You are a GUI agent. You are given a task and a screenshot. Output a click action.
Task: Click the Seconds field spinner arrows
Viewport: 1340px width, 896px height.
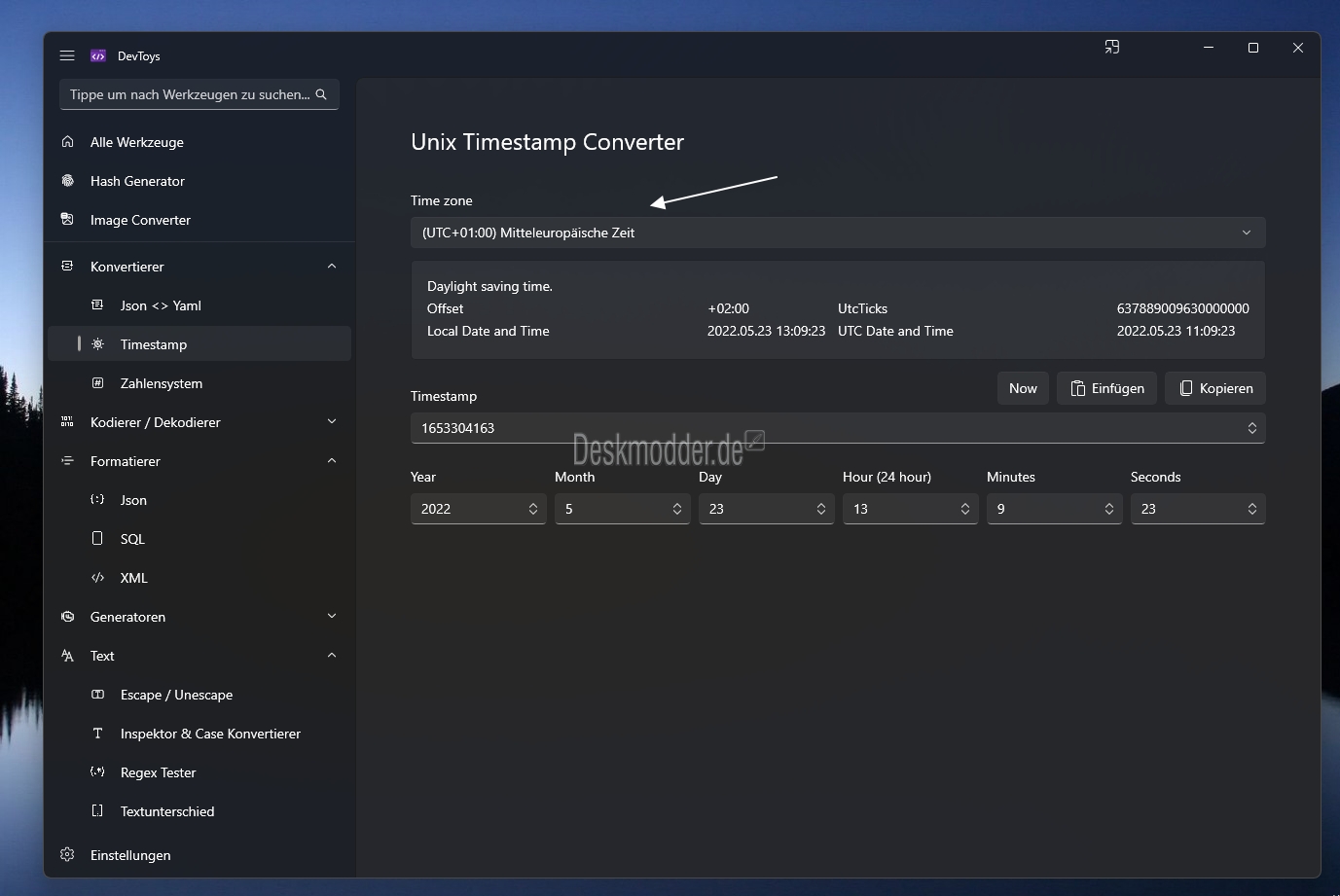[x=1252, y=509]
